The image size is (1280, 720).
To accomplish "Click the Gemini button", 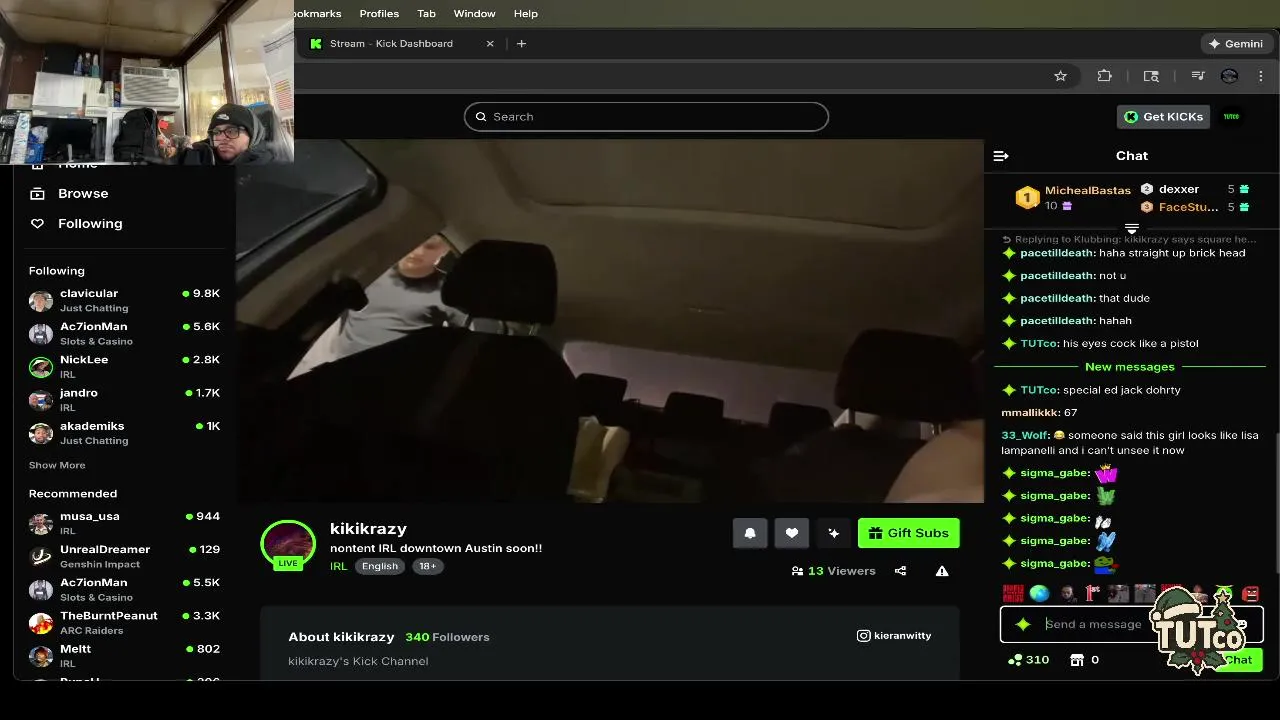I will point(1235,44).
